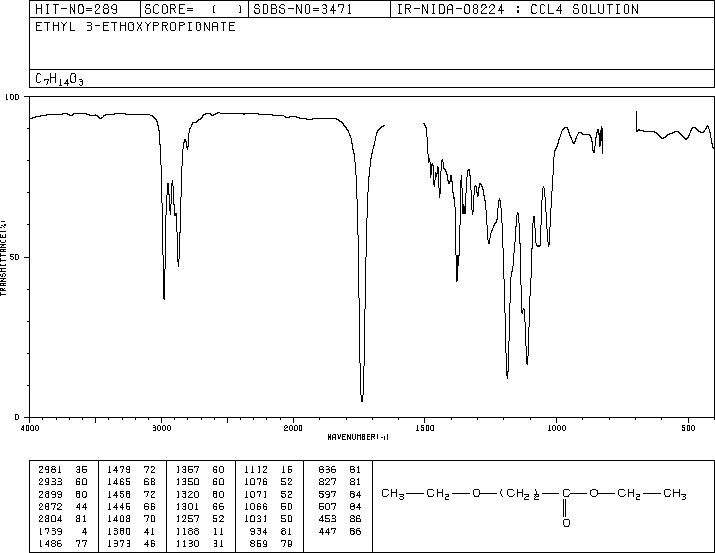Click the C7H14O3 molecular formula

(59, 79)
